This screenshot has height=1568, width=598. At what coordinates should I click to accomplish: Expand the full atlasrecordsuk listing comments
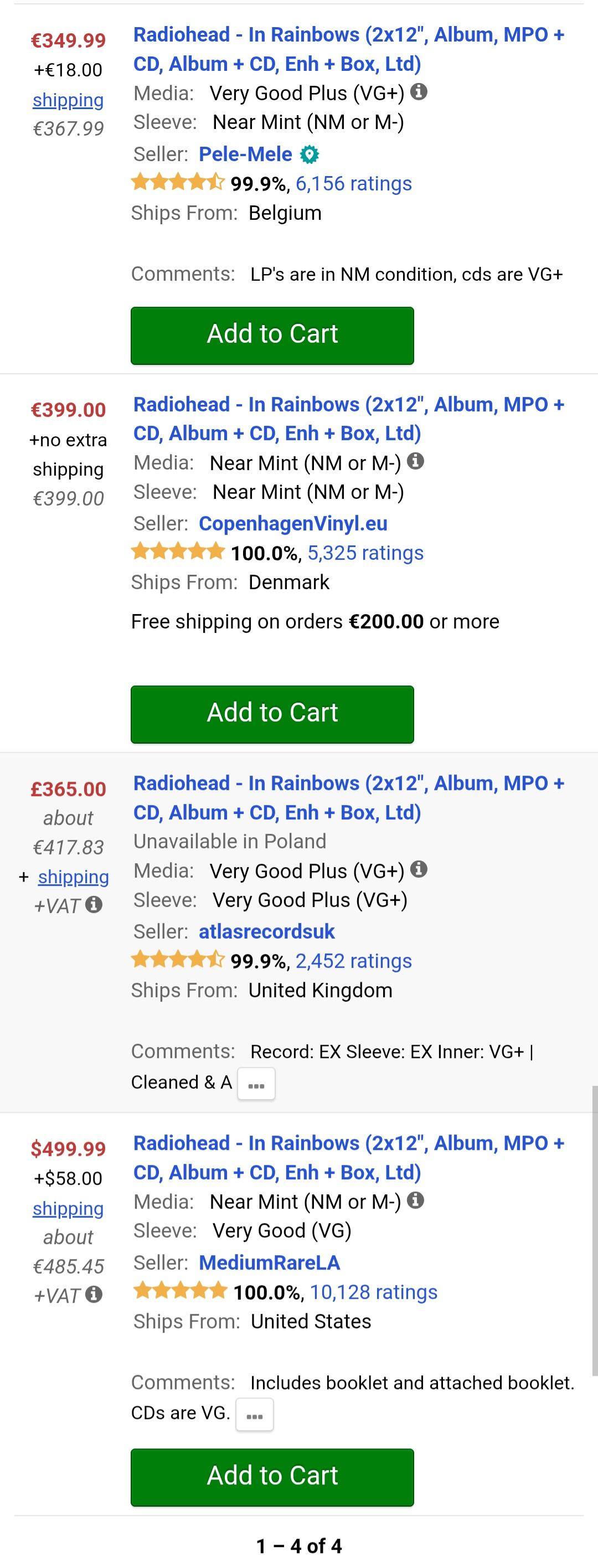coord(256,1085)
